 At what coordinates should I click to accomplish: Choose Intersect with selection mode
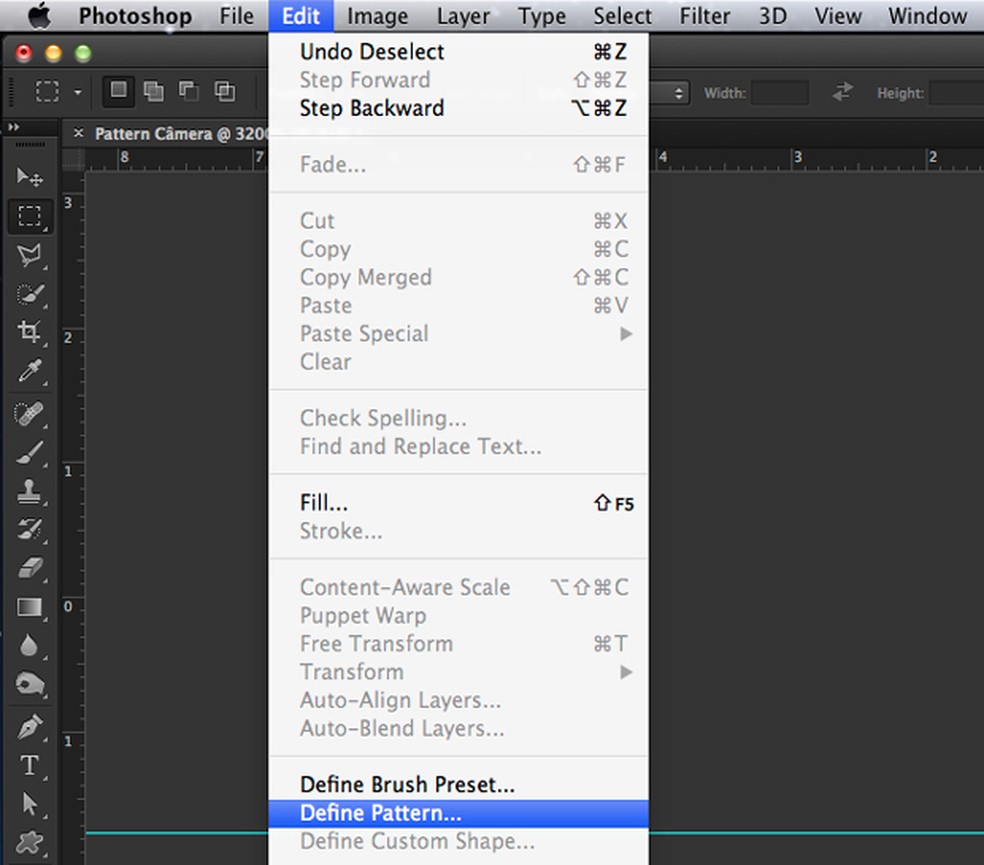225,92
